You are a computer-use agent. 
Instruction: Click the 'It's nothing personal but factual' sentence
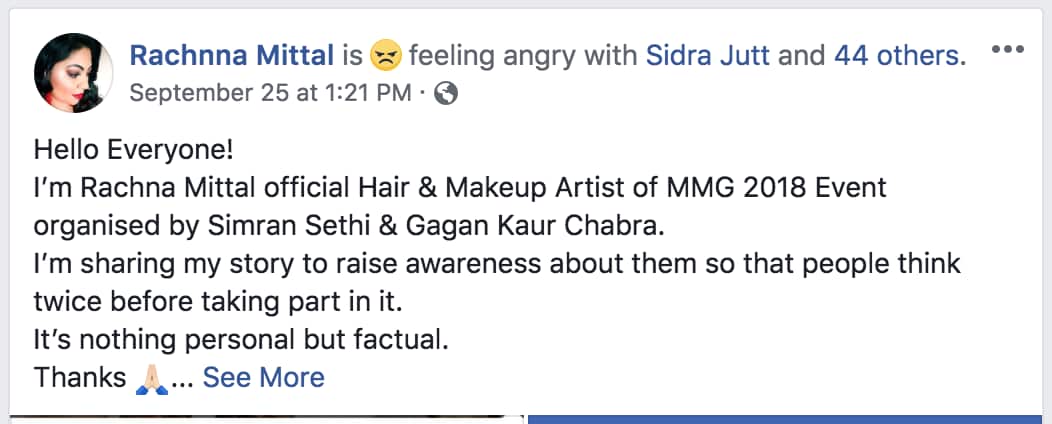pyautogui.click(x=241, y=340)
